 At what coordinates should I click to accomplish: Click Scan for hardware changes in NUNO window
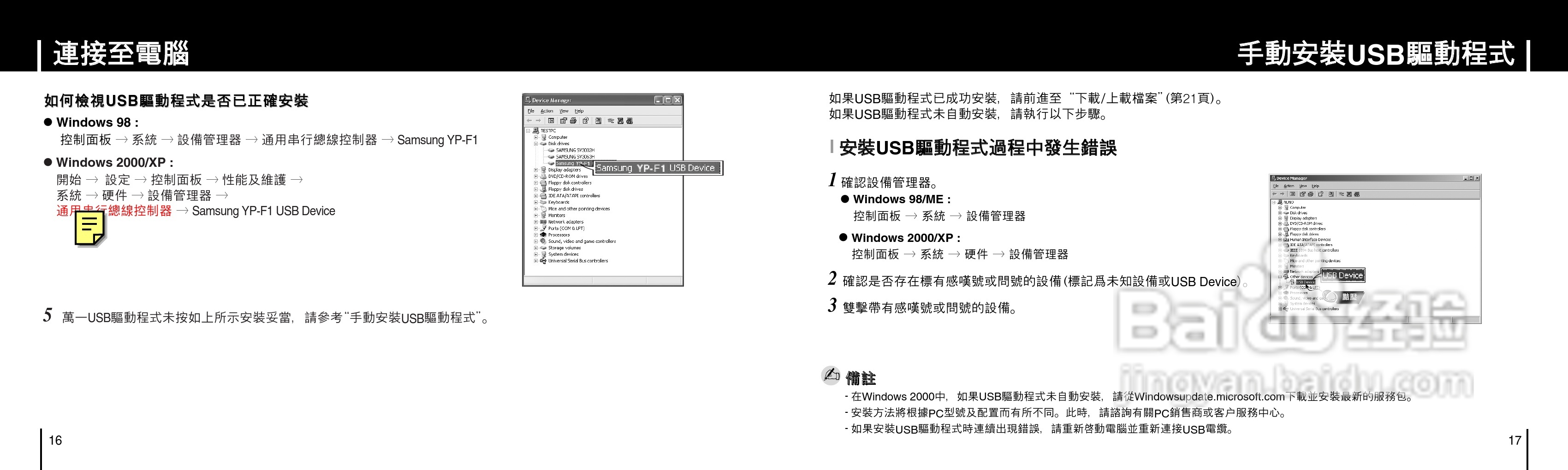pos(1331,194)
